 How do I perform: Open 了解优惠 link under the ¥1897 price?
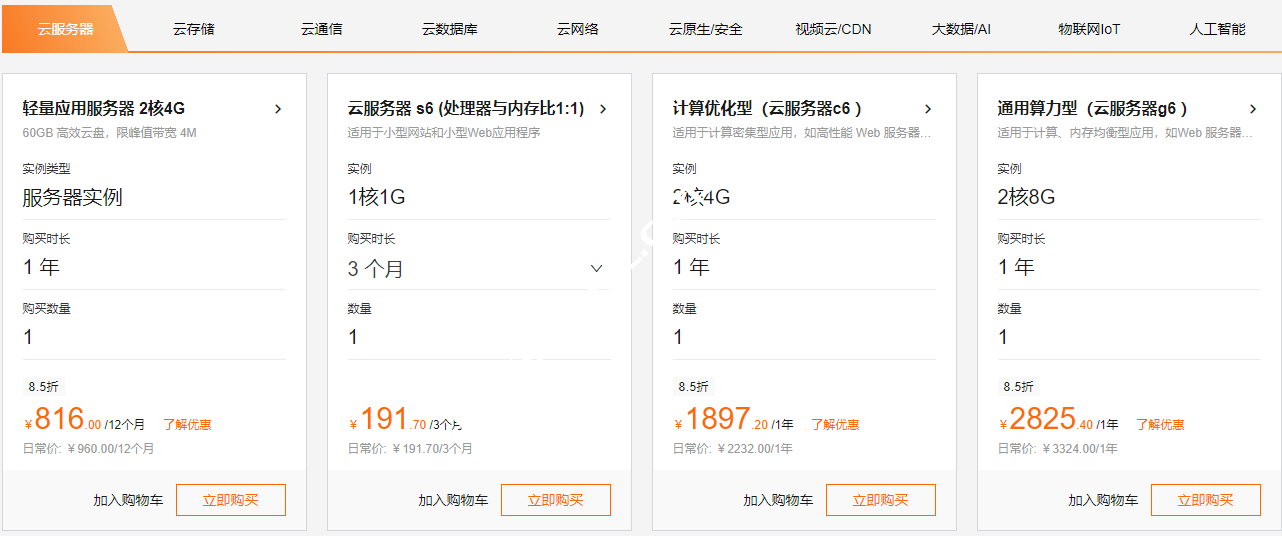coord(835,425)
